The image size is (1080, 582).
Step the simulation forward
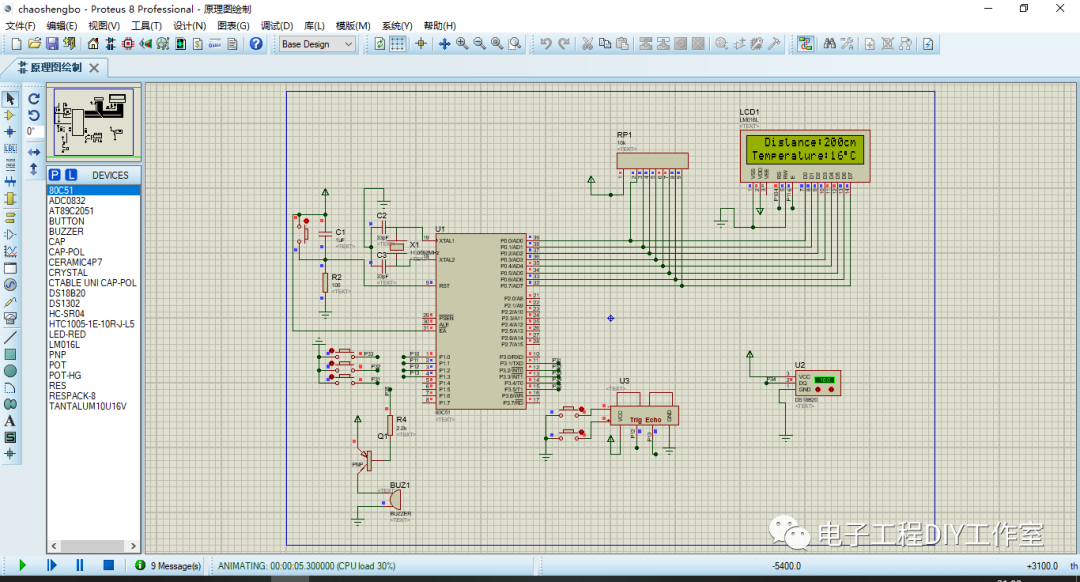(x=52, y=565)
